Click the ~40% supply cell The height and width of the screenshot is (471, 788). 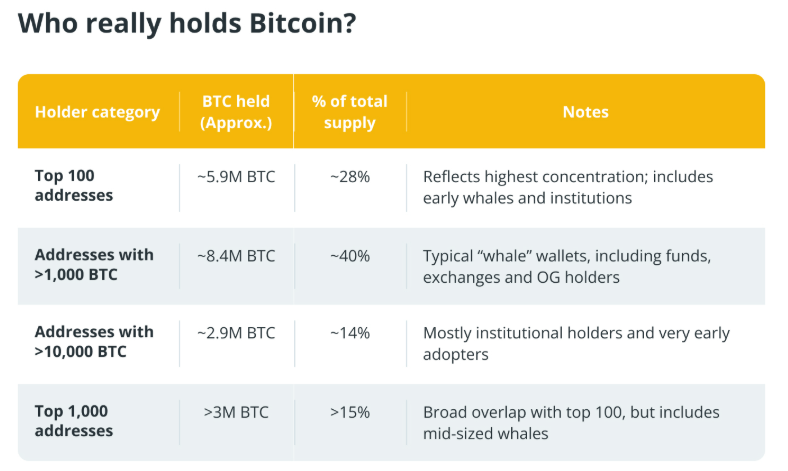349,255
